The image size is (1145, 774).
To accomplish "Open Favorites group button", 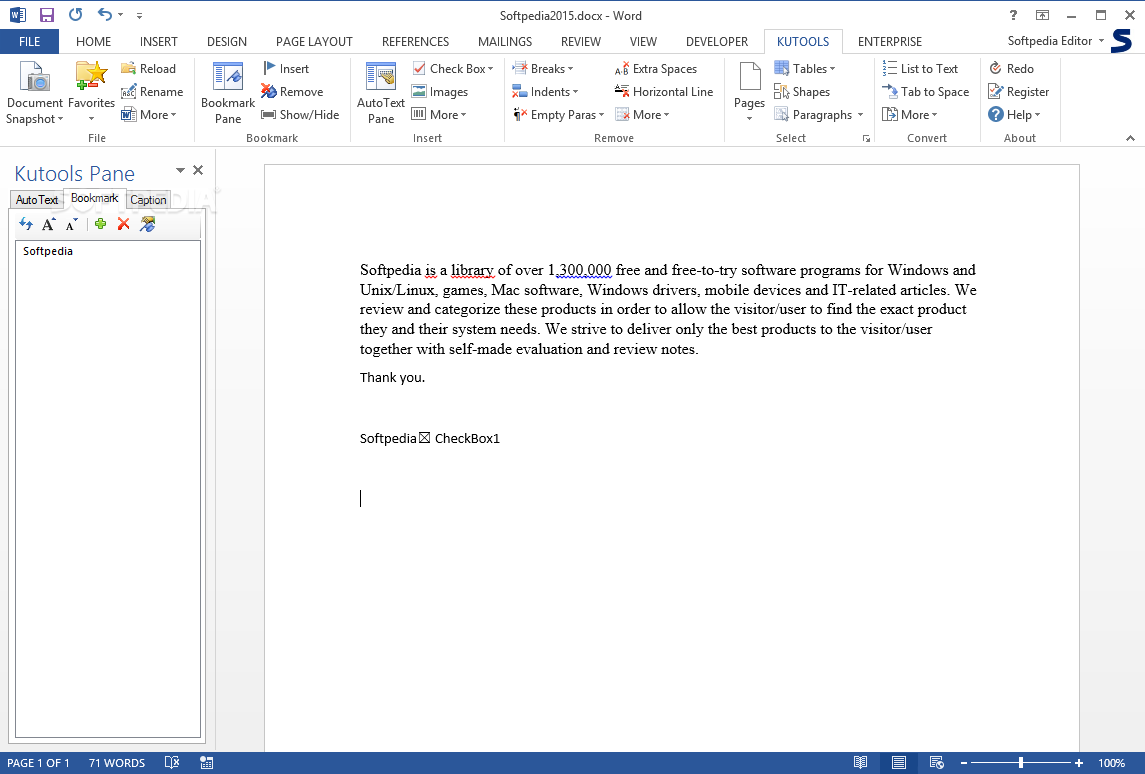I will [91, 93].
